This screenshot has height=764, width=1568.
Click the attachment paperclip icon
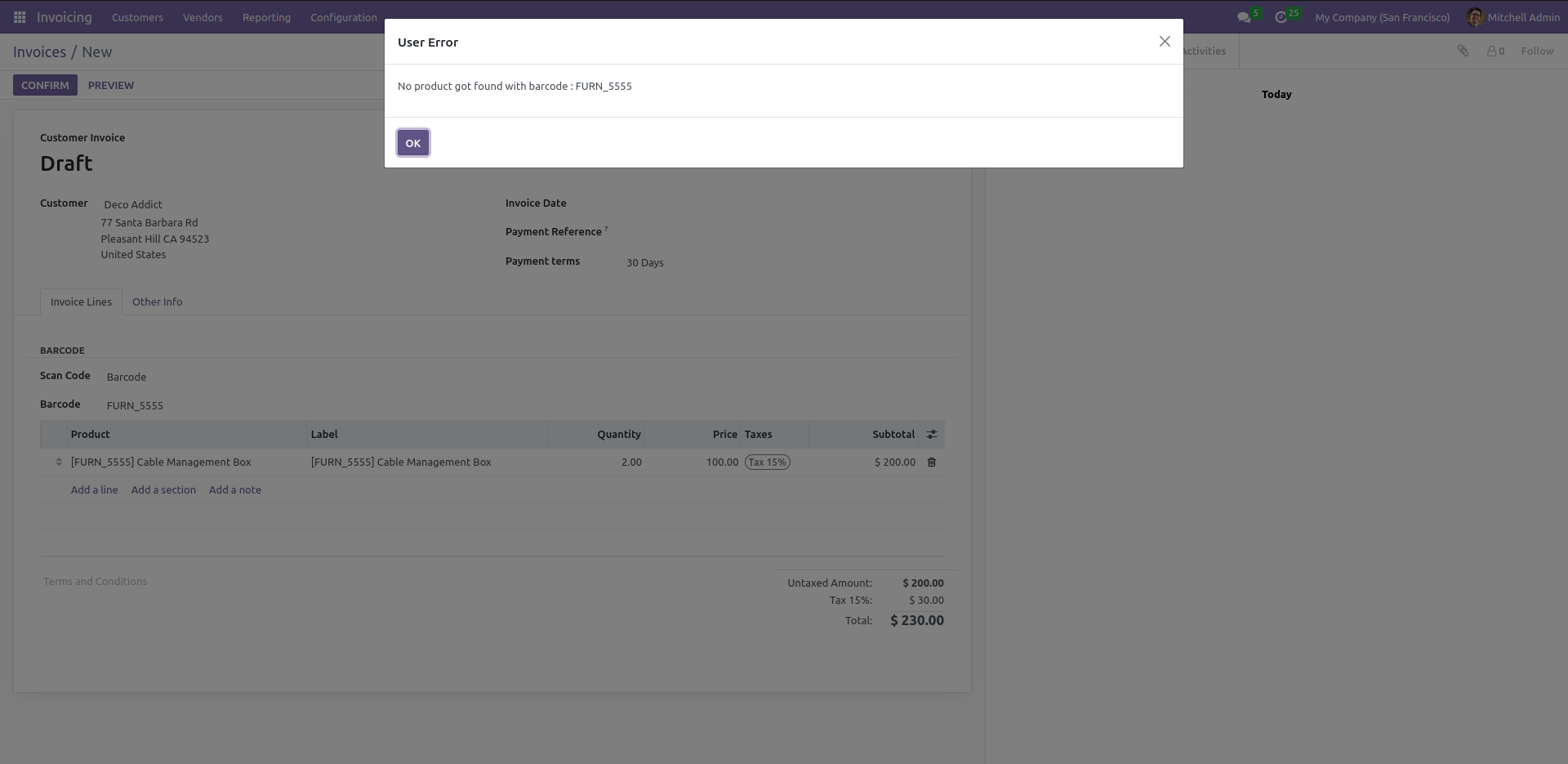point(1463,51)
